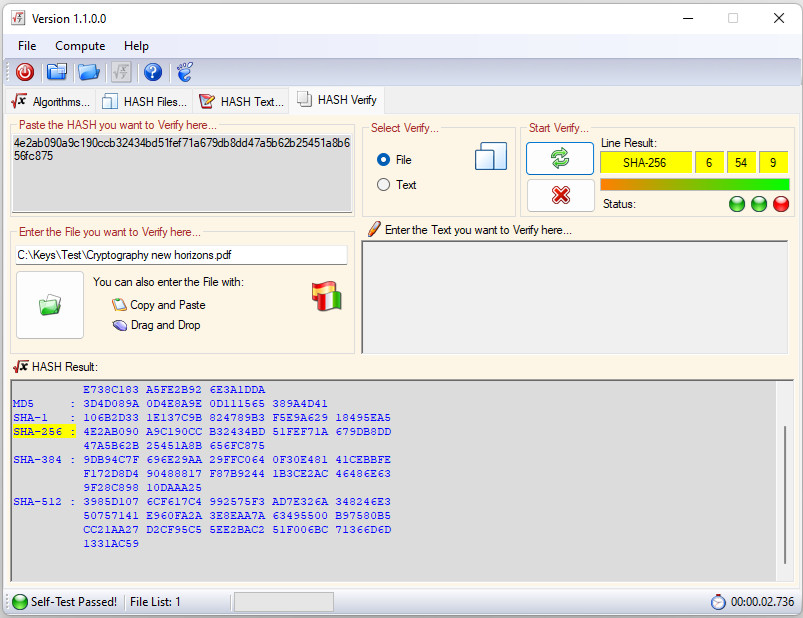Select the Text verify radio button
This screenshot has height=618, width=803.
point(383,184)
